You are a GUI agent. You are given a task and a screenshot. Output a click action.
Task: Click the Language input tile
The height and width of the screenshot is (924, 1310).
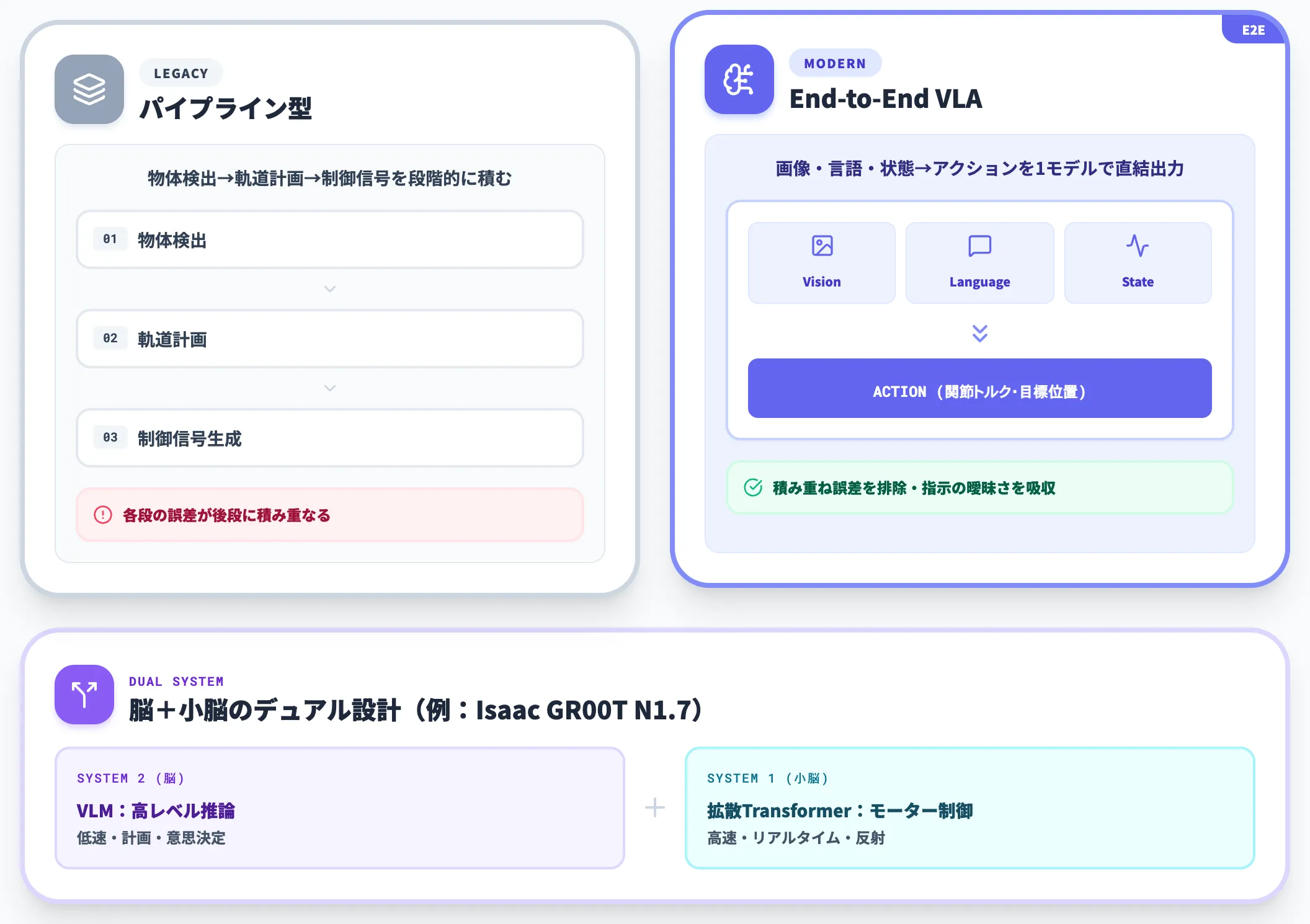pyautogui.click(x=979, y=263)
